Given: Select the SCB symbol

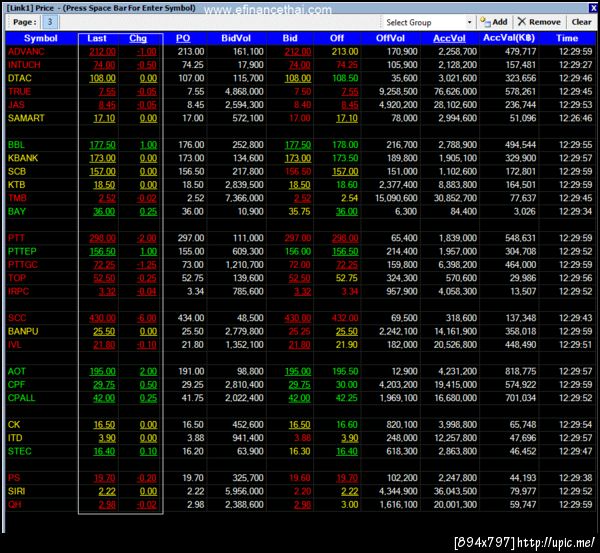Looking at the screenshot, I should click(x=17, y=171).
